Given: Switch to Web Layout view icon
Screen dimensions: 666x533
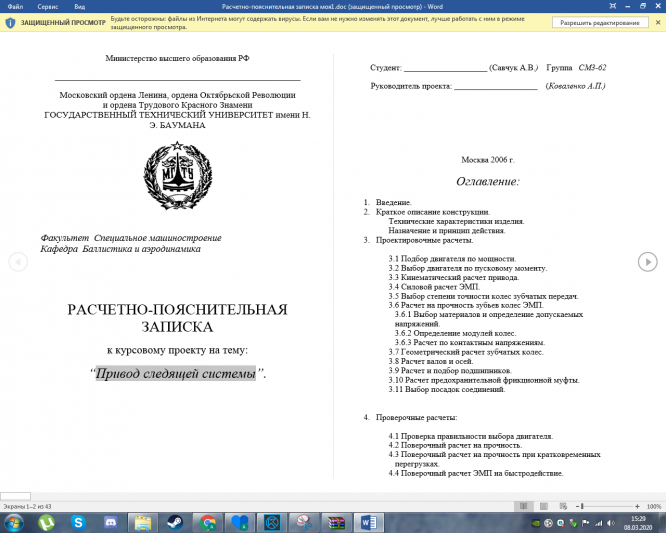Looking at the screenshot, I should 563,506.
